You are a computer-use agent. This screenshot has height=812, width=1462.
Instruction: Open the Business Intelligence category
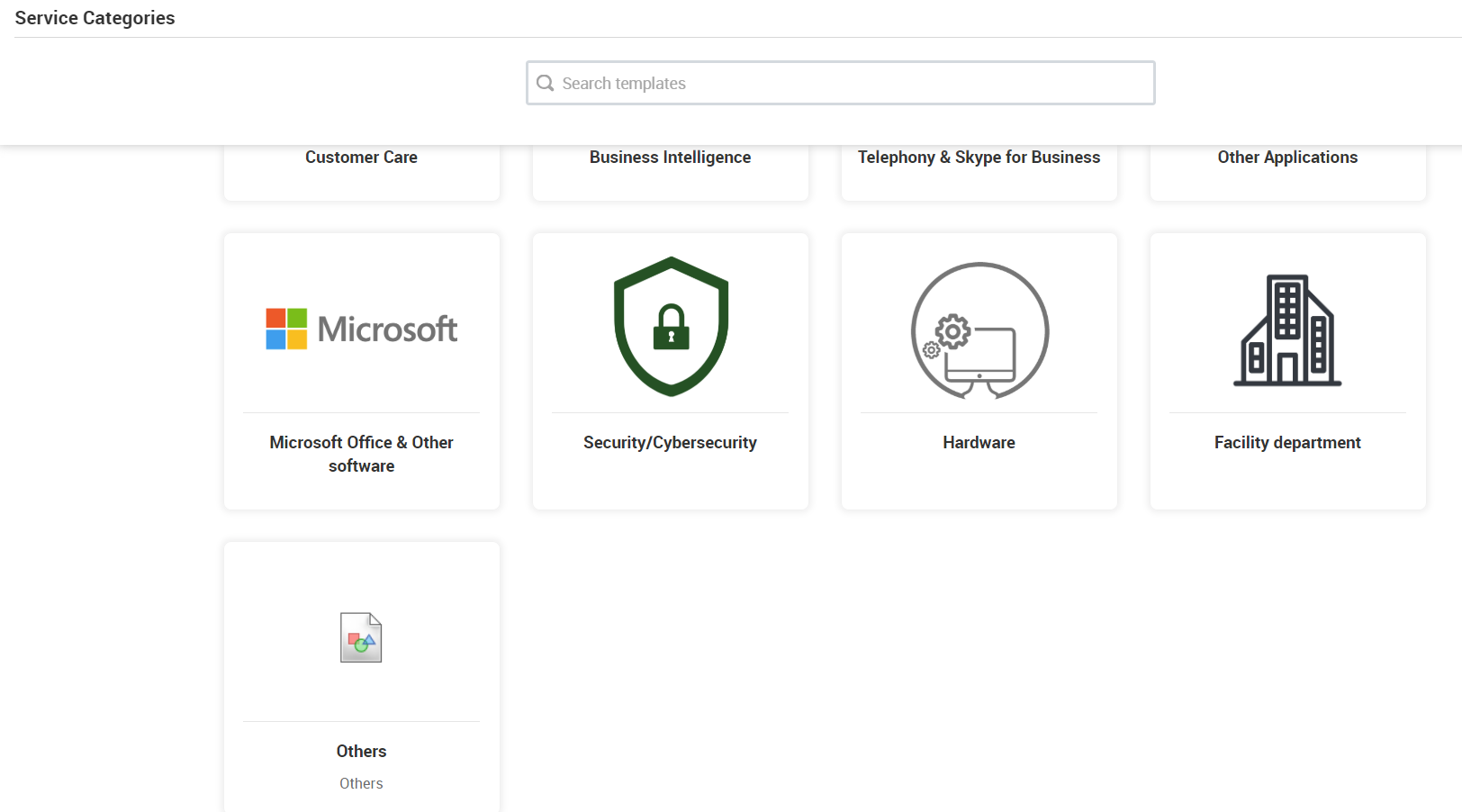point(671,158)
